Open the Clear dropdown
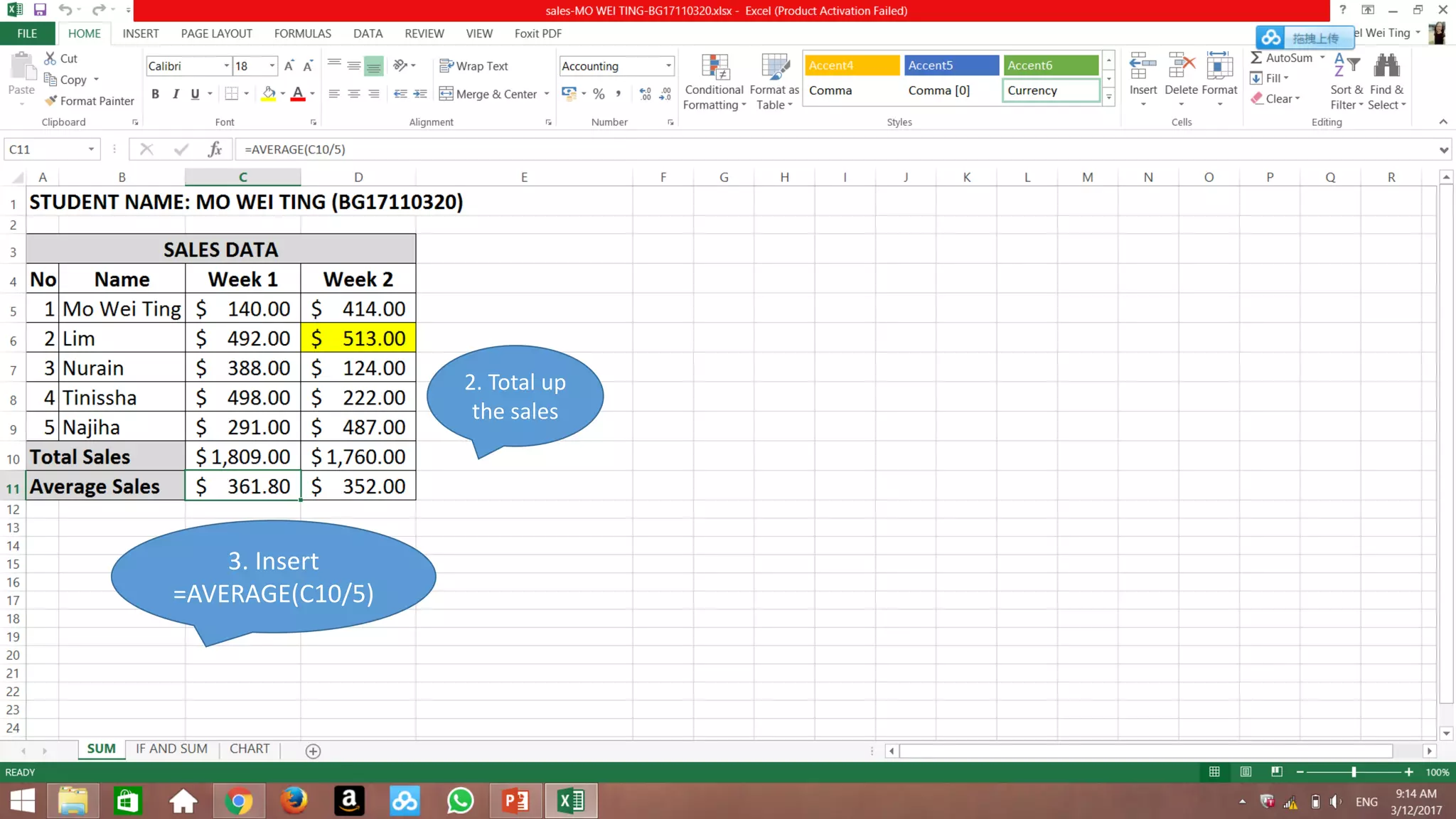 [1276, 99]
